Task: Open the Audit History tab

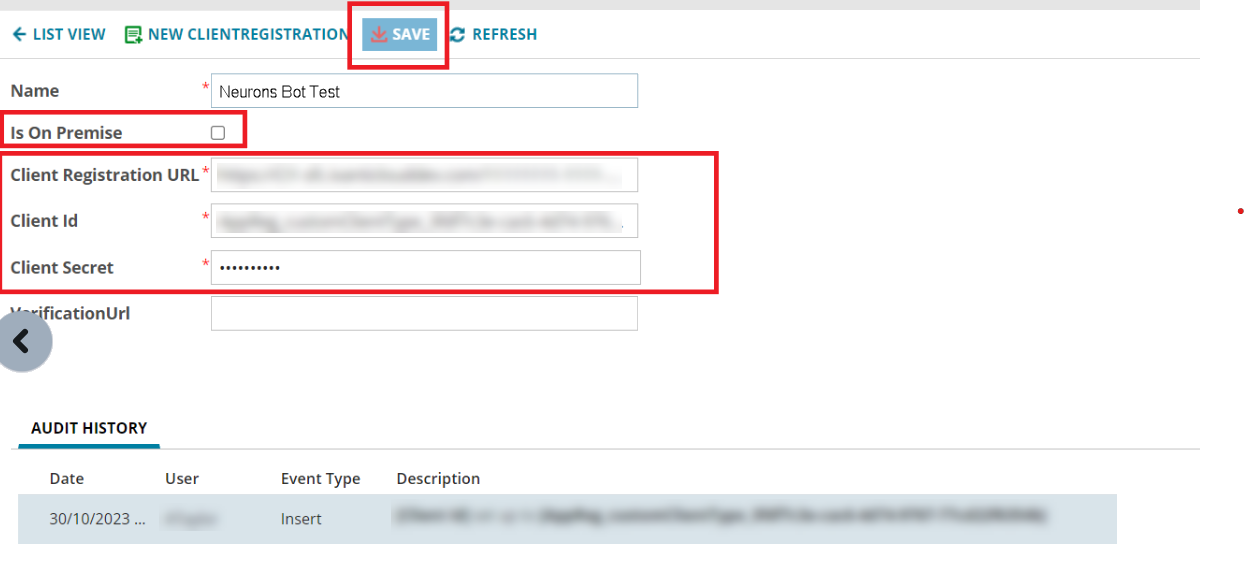Action: tap(89, 428)
